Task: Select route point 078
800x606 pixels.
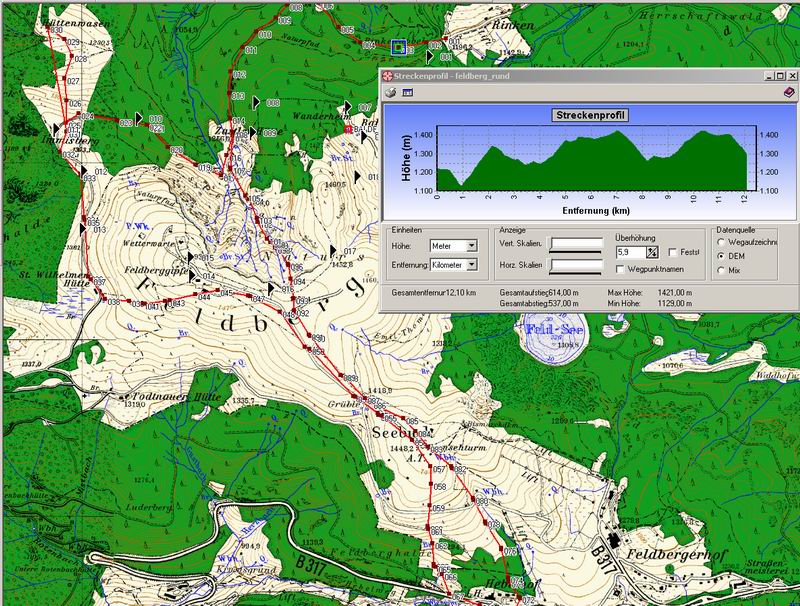Action: point(485,522)
